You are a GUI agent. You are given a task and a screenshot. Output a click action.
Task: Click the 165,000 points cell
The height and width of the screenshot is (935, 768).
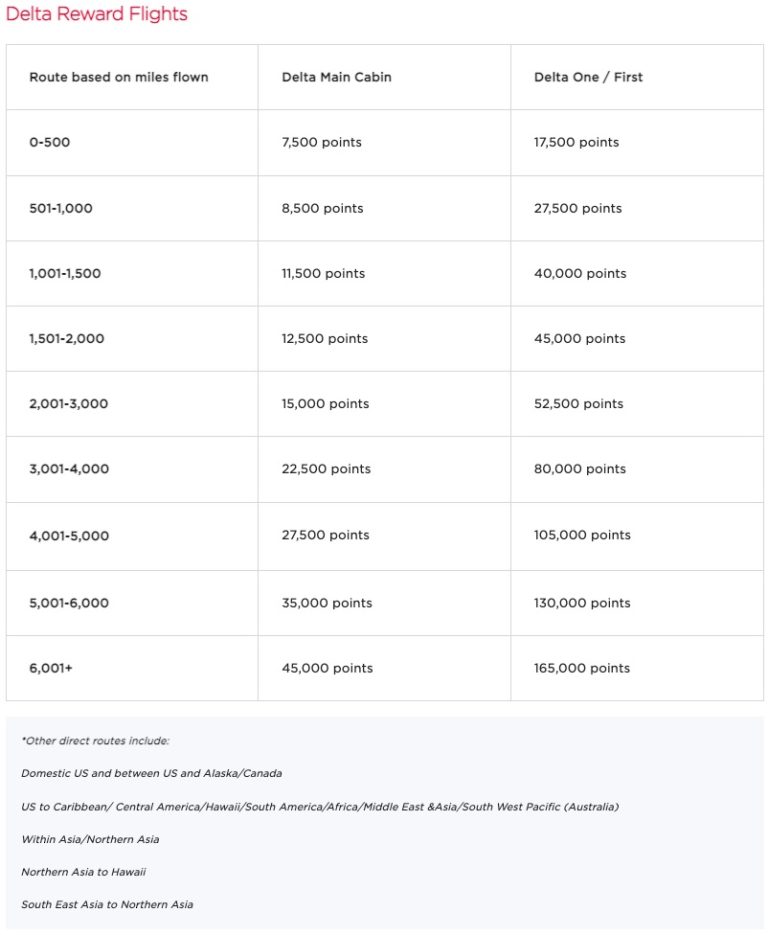point(582,668)
